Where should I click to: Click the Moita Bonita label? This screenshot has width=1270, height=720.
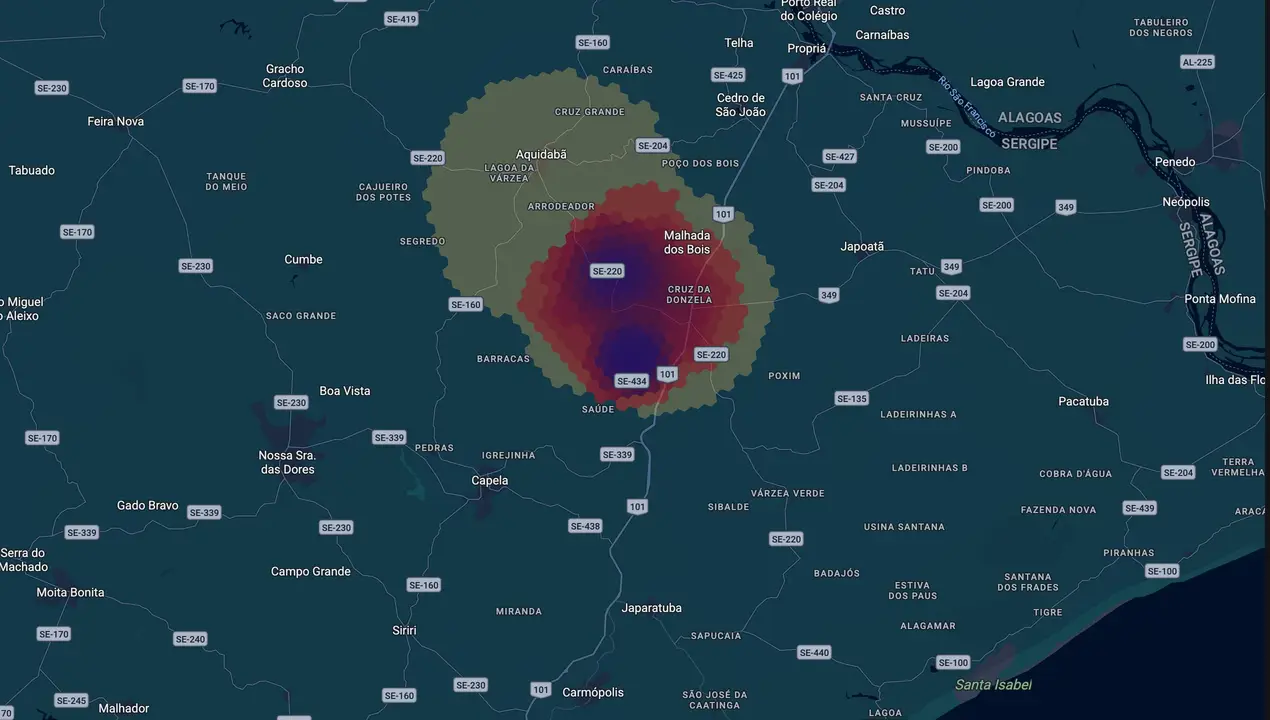70,593
